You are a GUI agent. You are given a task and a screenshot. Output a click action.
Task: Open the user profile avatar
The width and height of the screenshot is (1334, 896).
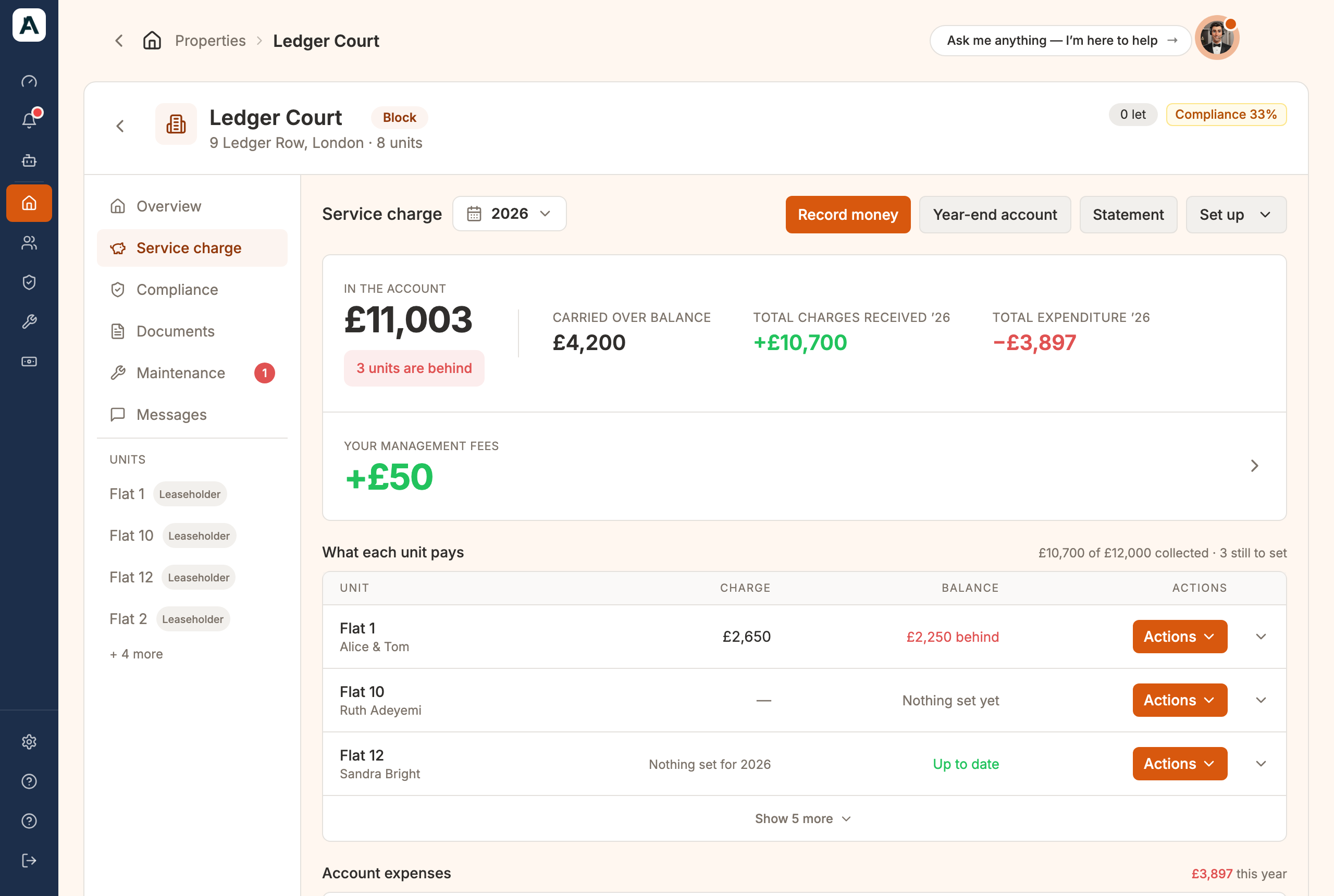[1217, 38]
